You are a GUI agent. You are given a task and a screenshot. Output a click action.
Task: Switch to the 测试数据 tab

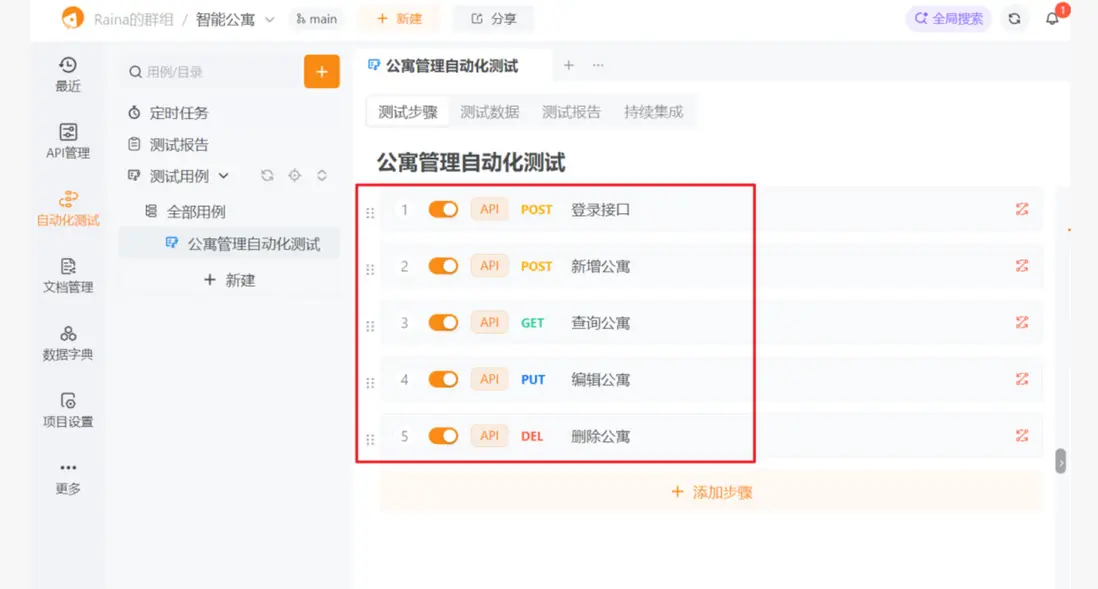489,112
